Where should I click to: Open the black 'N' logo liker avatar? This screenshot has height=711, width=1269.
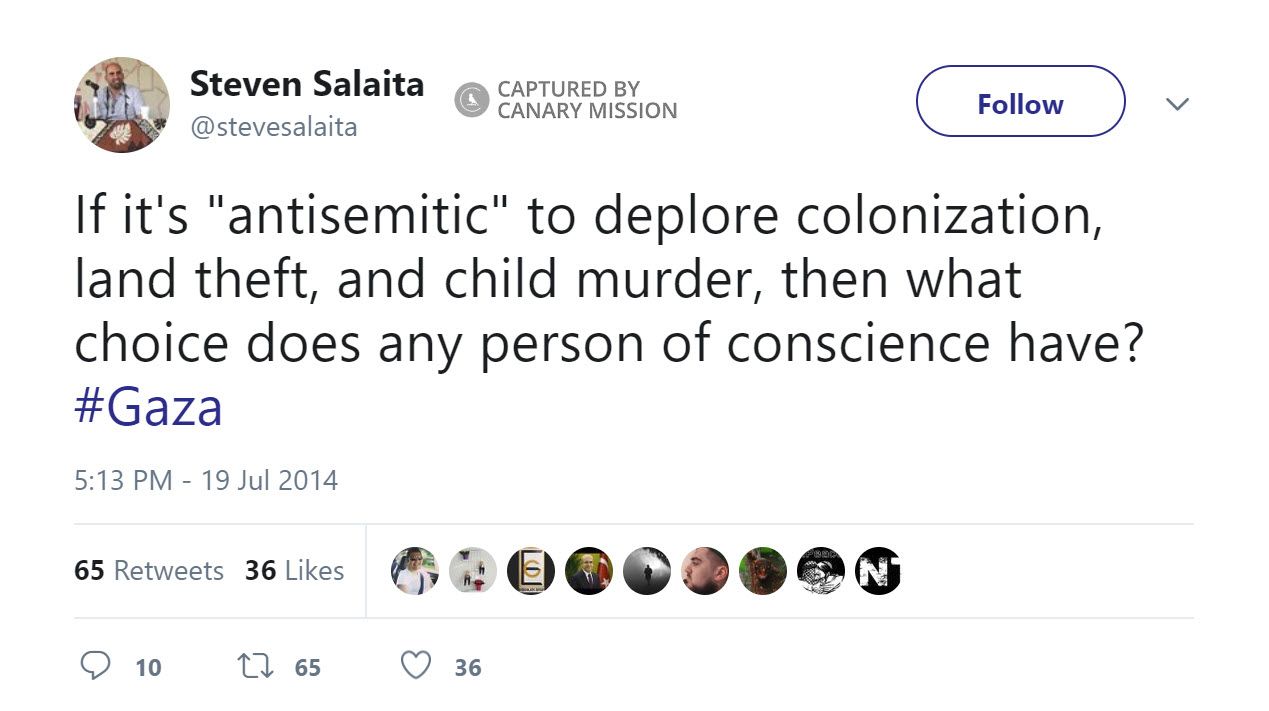[x=879, y=571]
